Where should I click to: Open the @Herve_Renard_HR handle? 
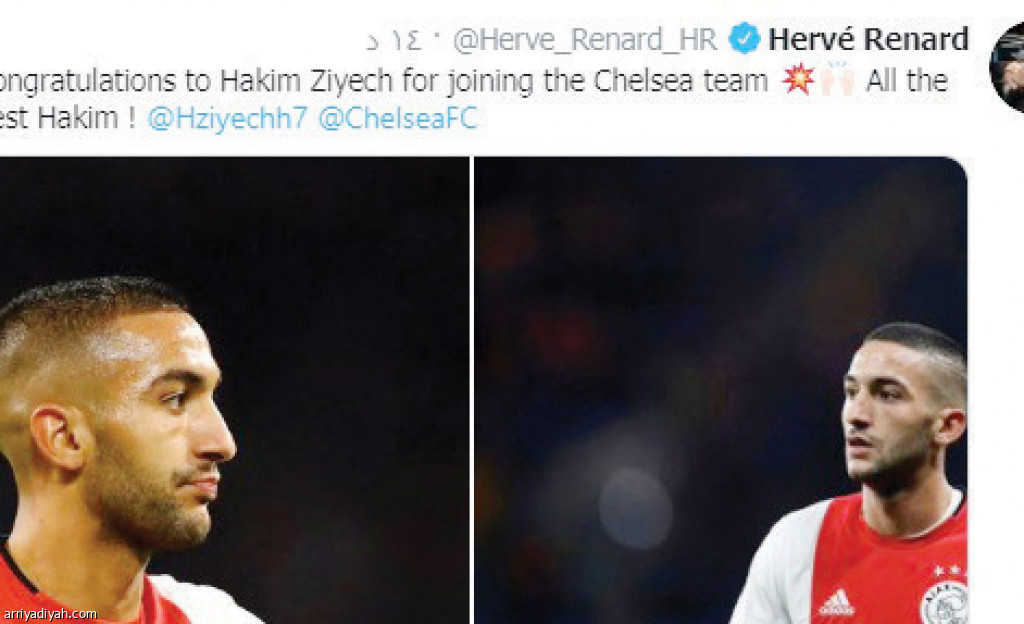pos(584,40)
